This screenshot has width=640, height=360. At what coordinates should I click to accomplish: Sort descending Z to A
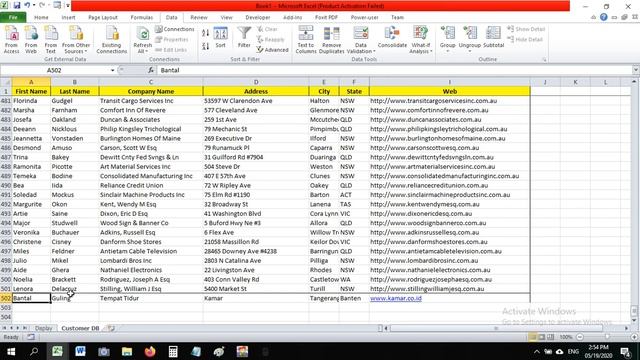point(206,46)
